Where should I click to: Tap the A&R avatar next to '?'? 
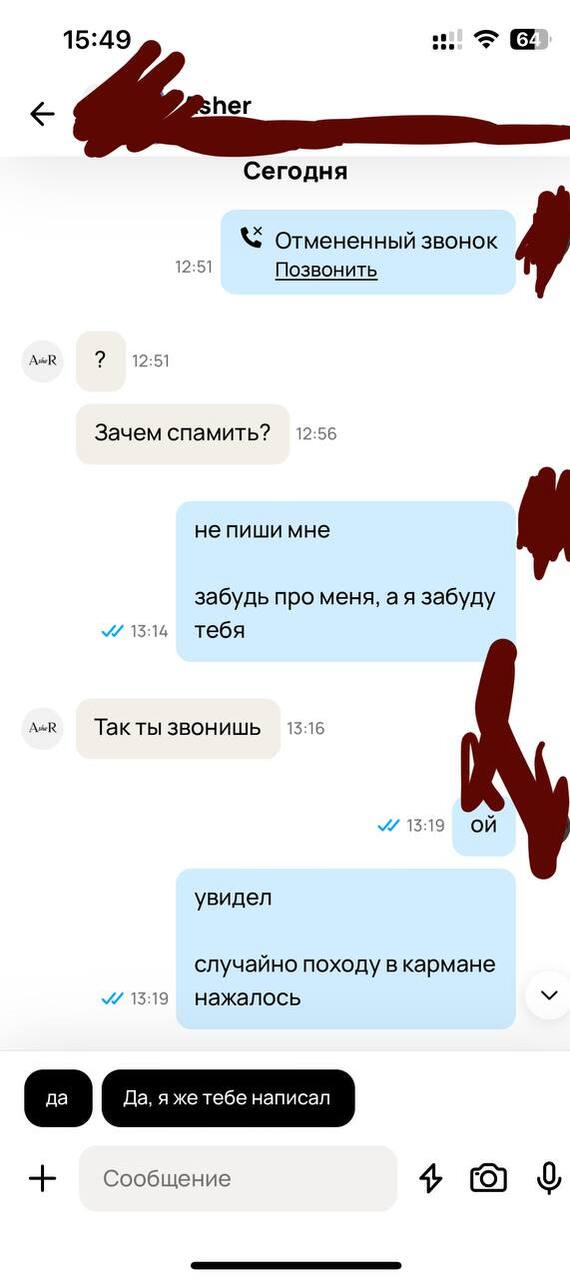(42, 361)
